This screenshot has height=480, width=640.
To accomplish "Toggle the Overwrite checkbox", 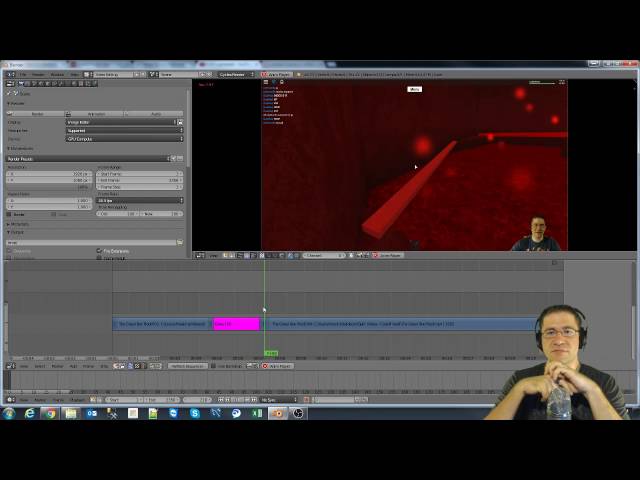I will point(9,251).
